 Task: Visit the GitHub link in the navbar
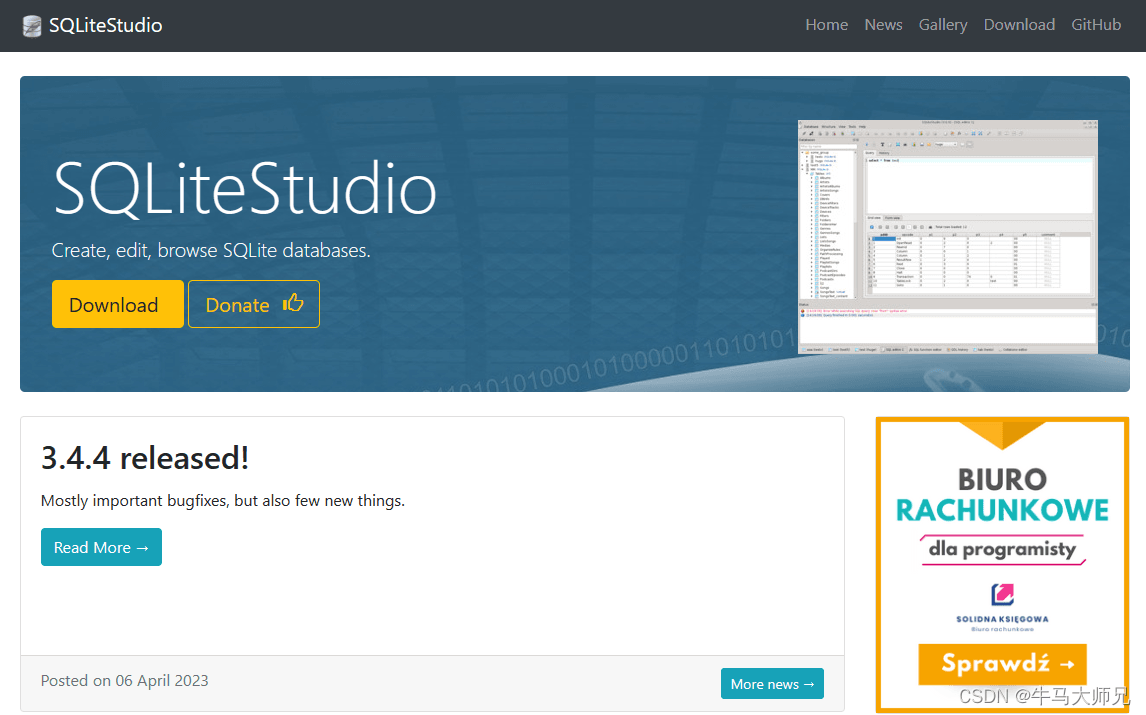[1096, 25]
